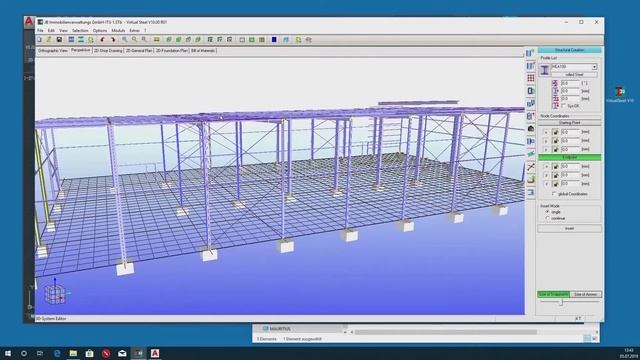
Task: Click the horizontal scrollbar in background window
Action: point(446,332)
